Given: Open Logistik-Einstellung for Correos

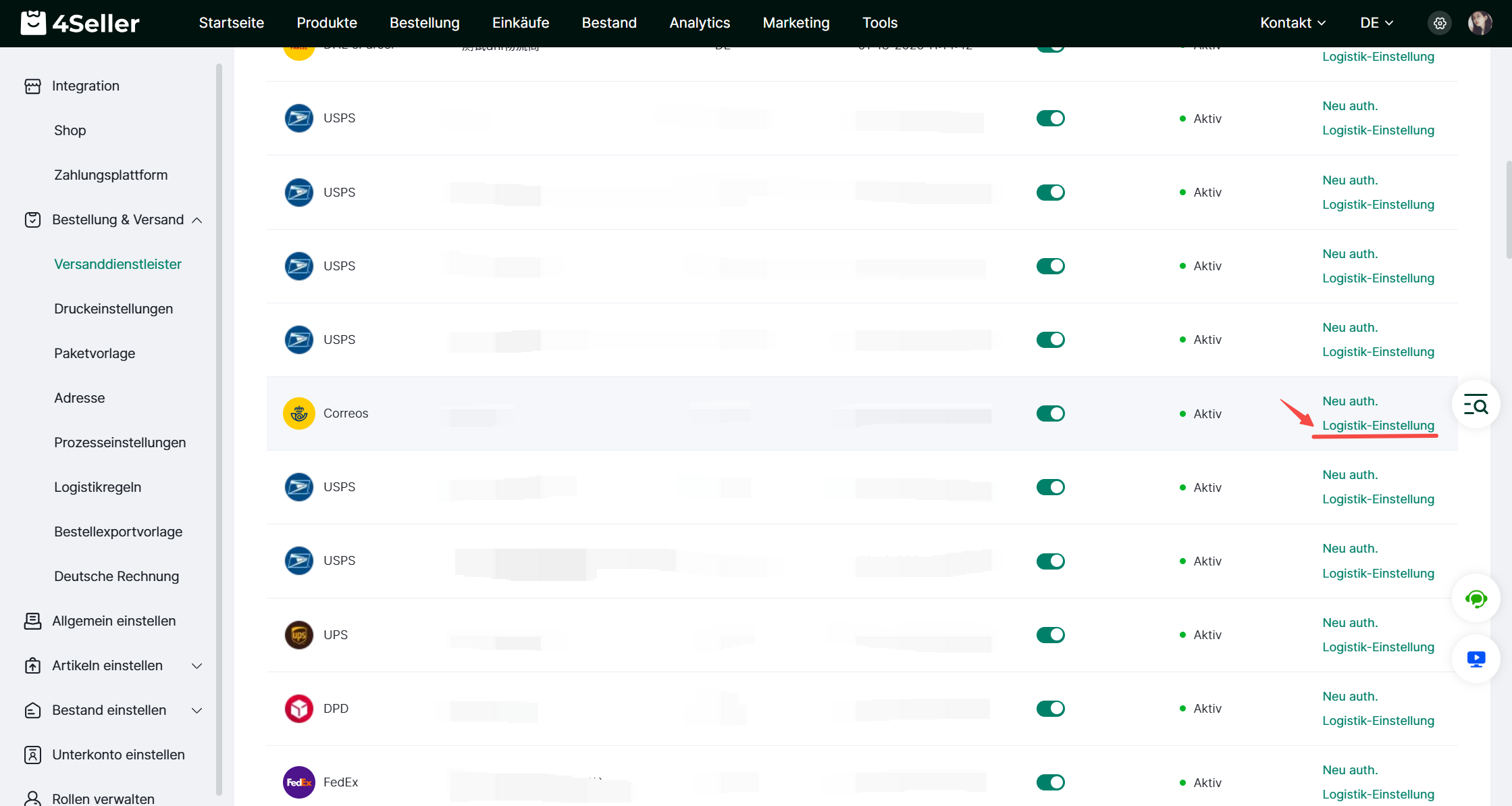Looking at the screenshot, I should click(x=1378, y=426).
